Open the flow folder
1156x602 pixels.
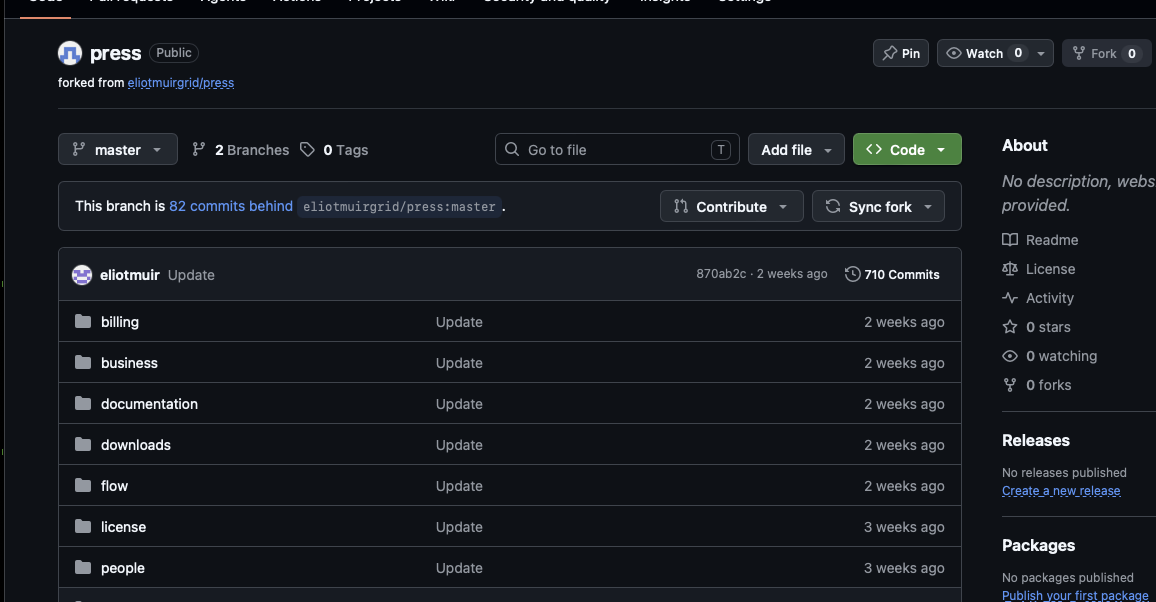114,486
